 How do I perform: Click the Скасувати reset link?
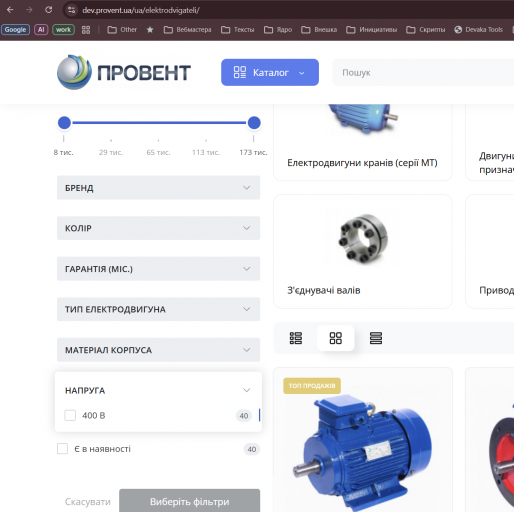(x=88, y=502)
